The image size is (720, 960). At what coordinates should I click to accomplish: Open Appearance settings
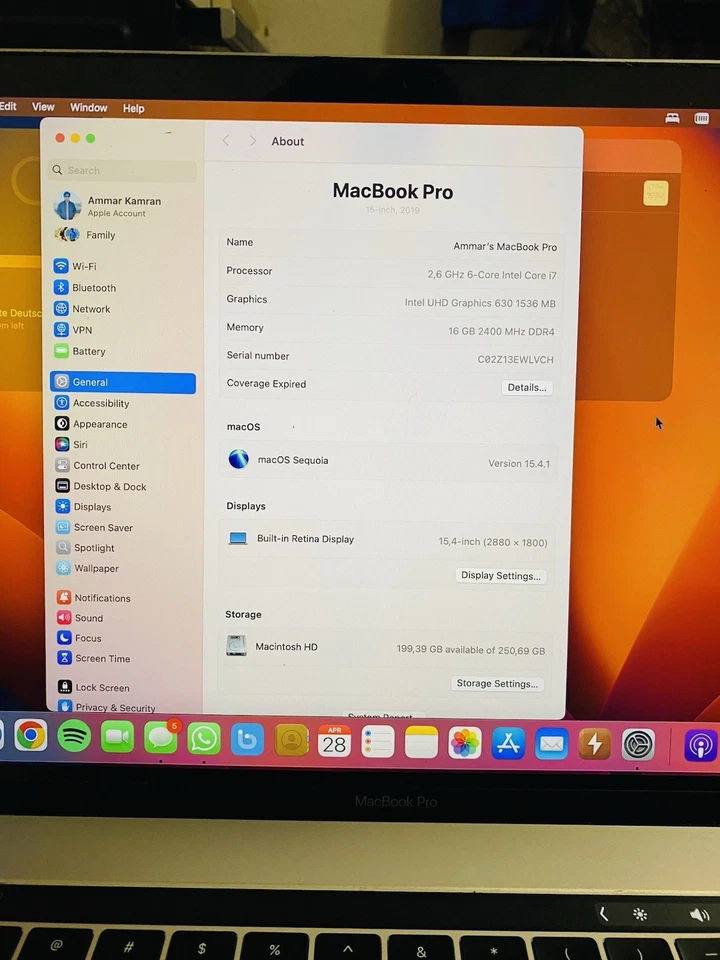(x=91, y=424)
